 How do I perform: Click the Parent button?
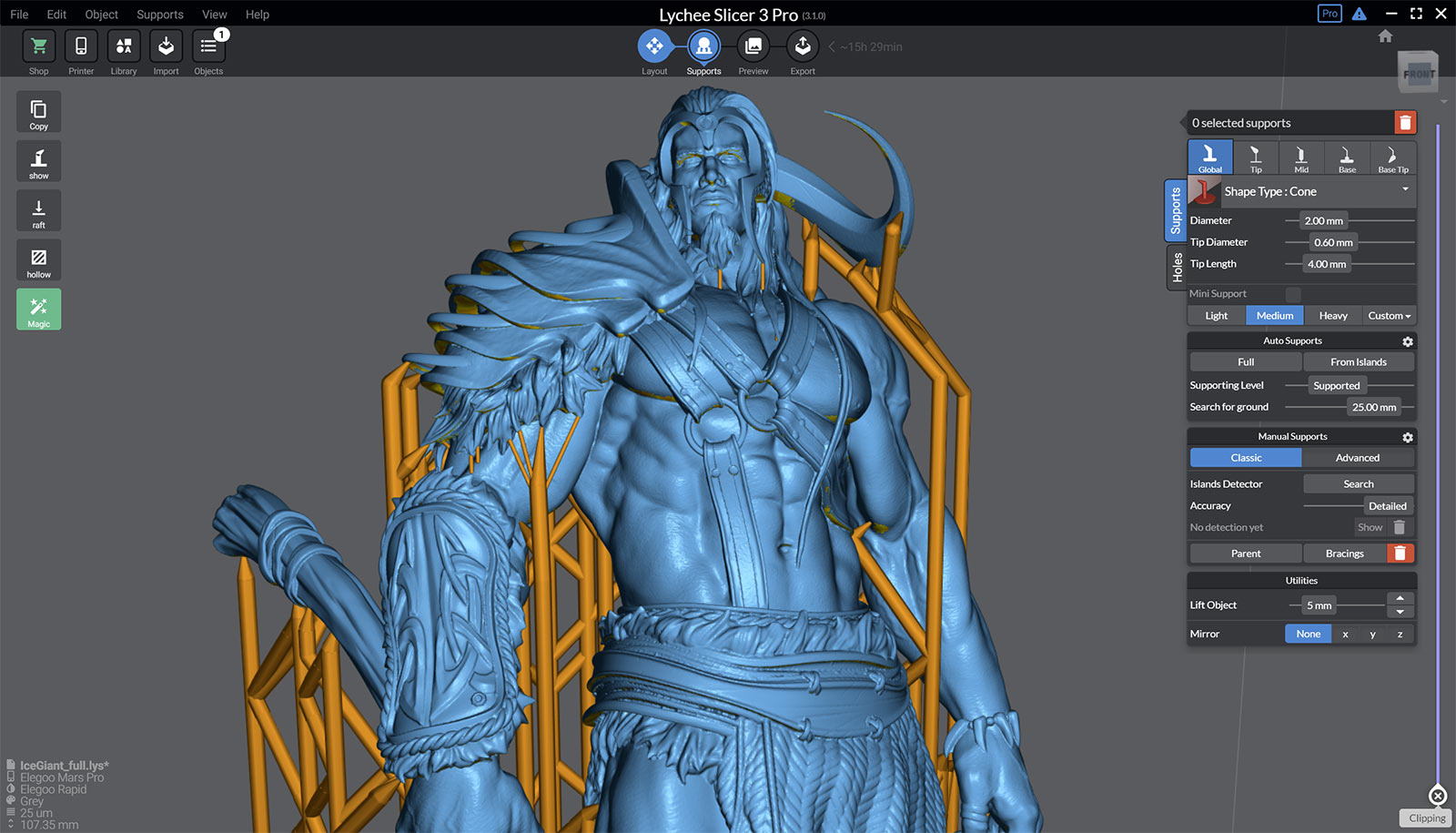pyautogui.click(x=1246, y=554)
